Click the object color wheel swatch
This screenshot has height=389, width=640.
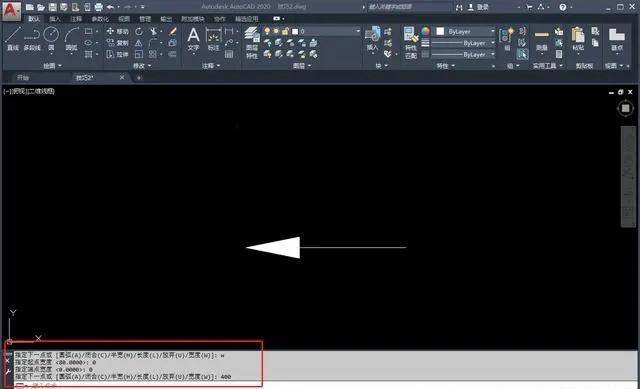coord(425,31)
